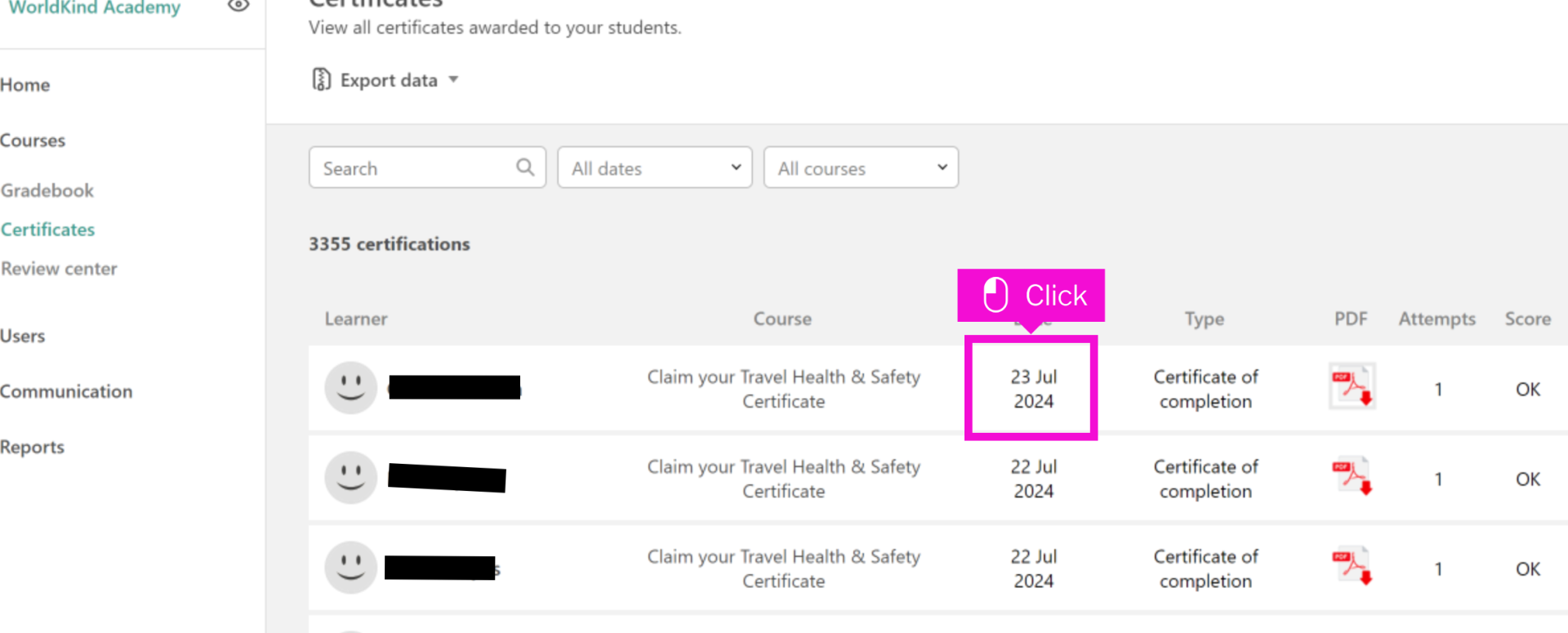
Task: Open Review center in the sidebar
Action: point(59,269)
